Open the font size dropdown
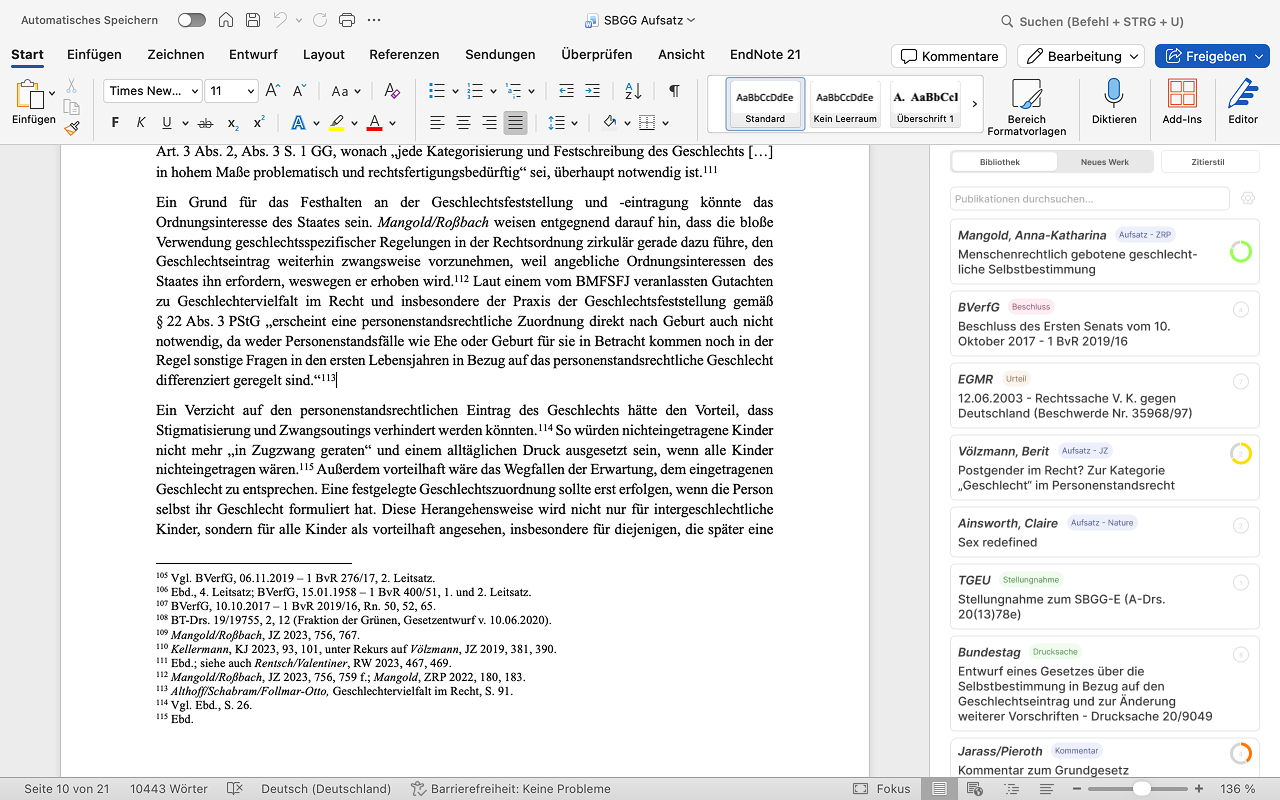The width and height of the screenshot is (1280, 800). pos(249,91)
